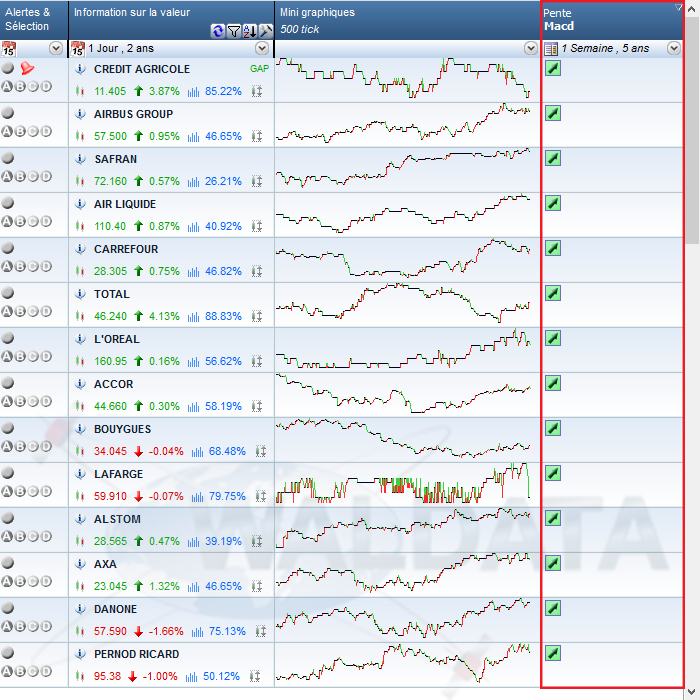The height and width of the screenshot is (700, 700).
Task: Open the BOUYGUES stock name
Action: tap(122, 429)
